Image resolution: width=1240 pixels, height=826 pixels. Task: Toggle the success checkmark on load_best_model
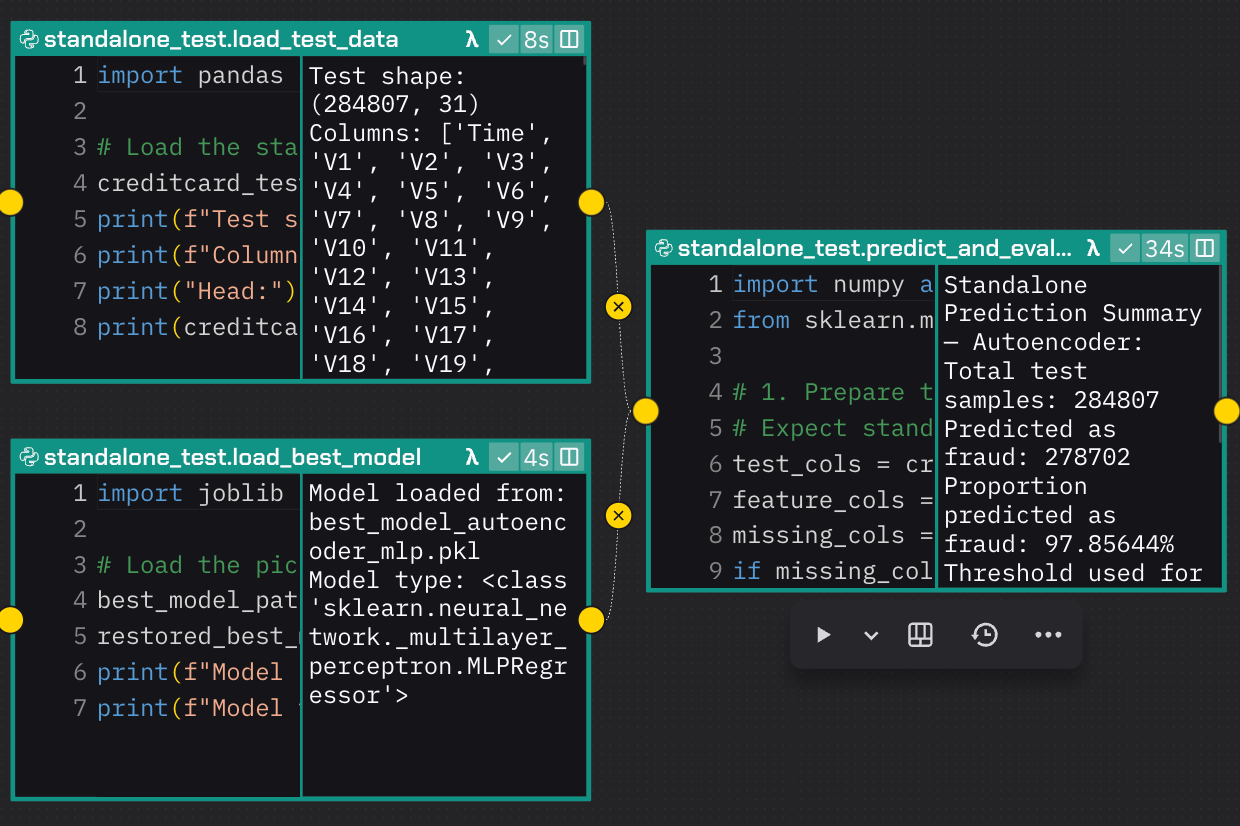tap(504, 457)
